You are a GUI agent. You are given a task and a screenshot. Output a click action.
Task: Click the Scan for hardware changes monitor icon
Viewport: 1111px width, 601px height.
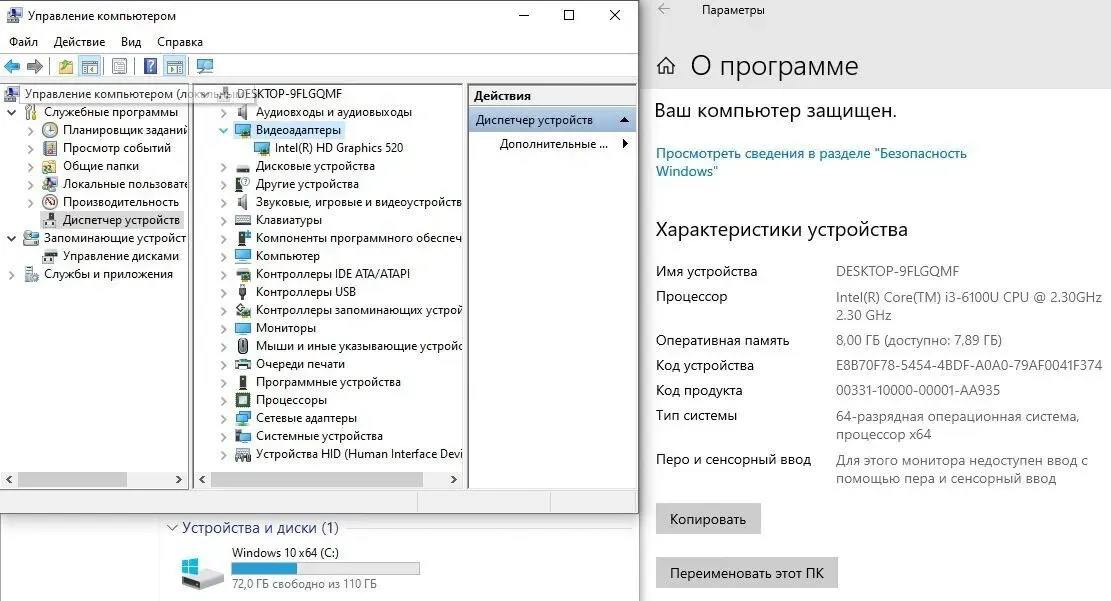(205, 67)
